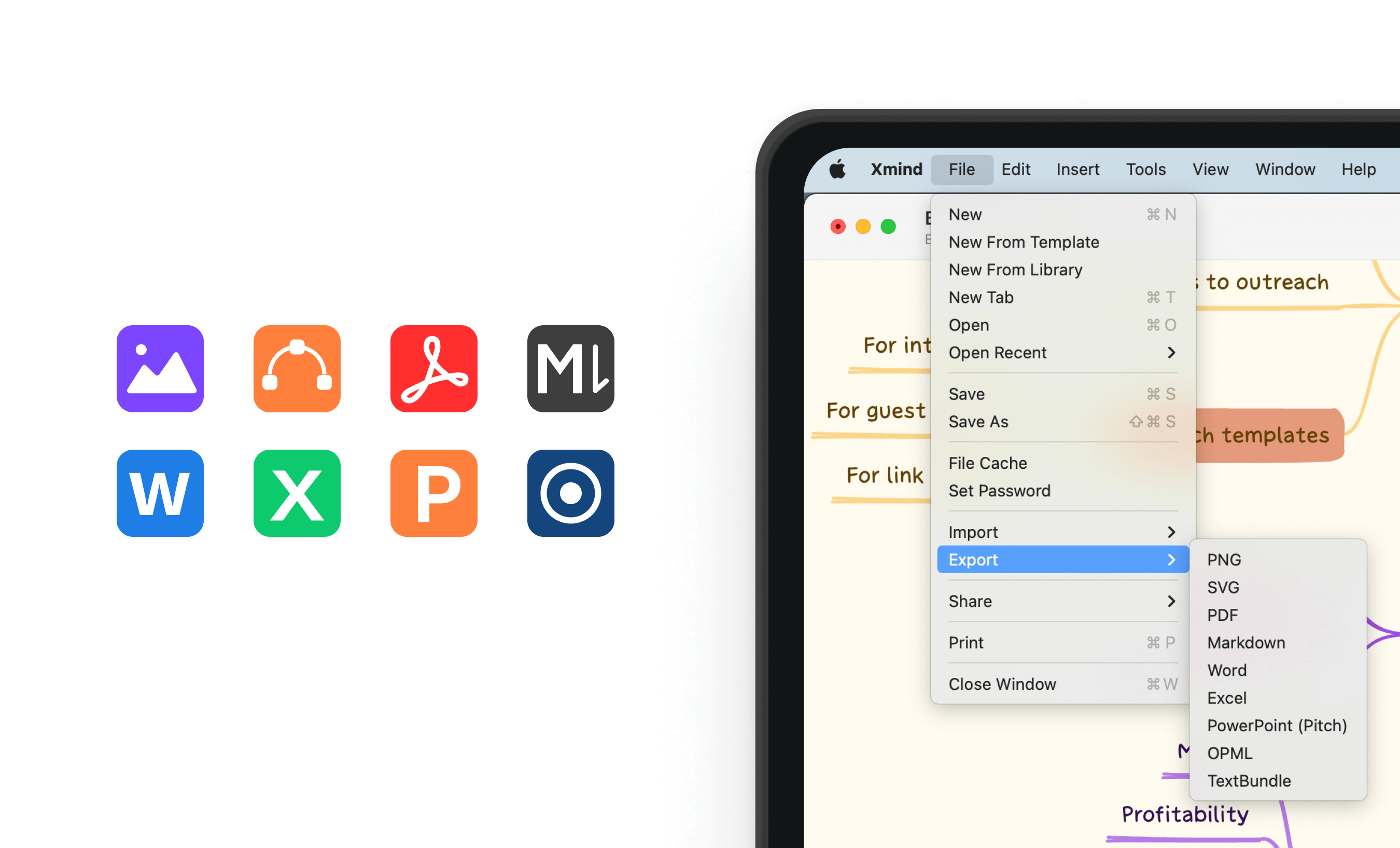Expand the Export submenu
Image resolution: width=1400 pixels, height=848 pixels.
click(1063, 560)
